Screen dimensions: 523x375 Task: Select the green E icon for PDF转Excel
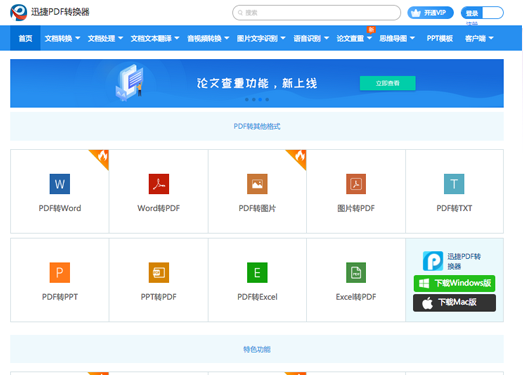click(x=257, y=273)
